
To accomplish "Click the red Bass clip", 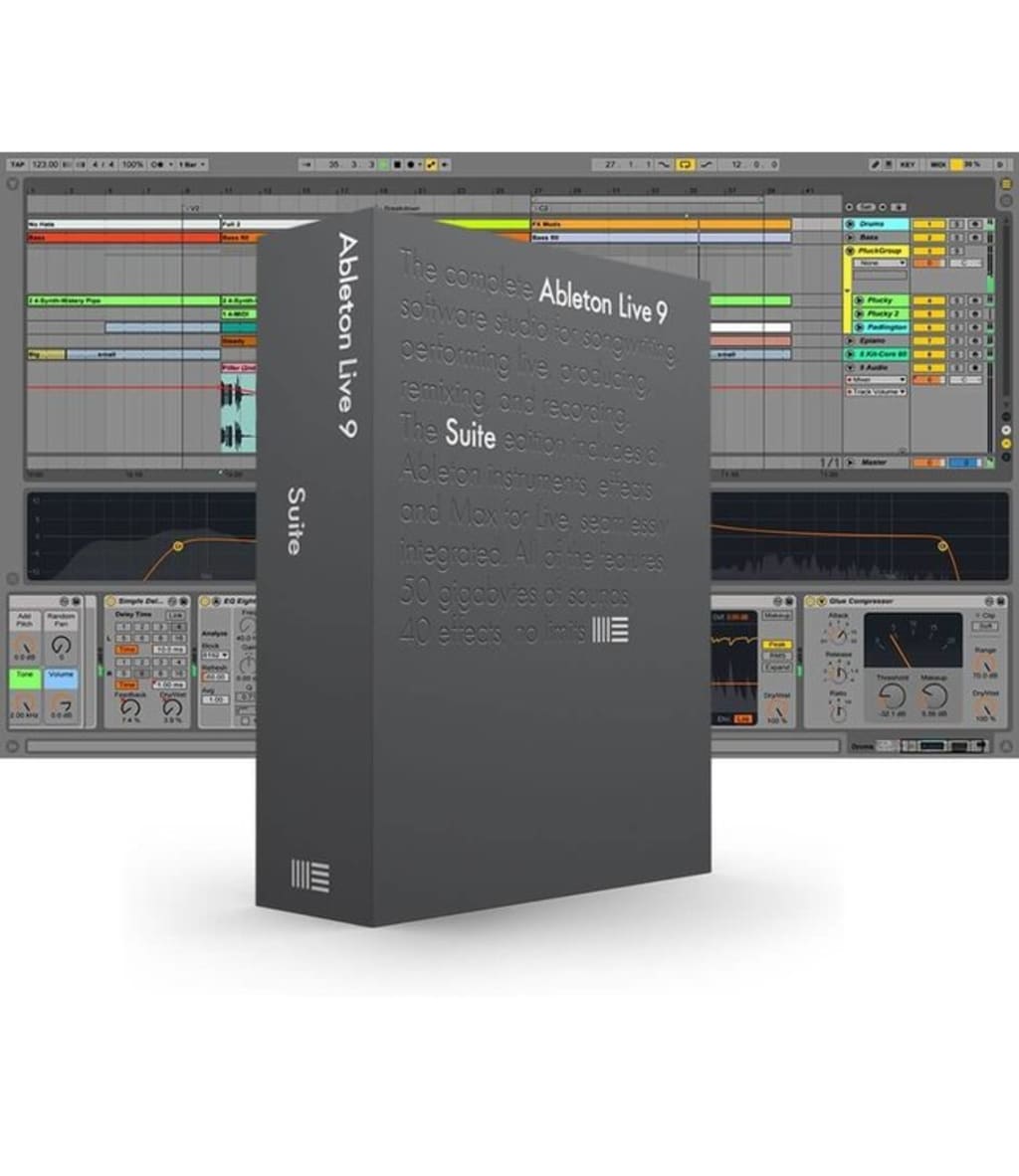I will [123, 238].
